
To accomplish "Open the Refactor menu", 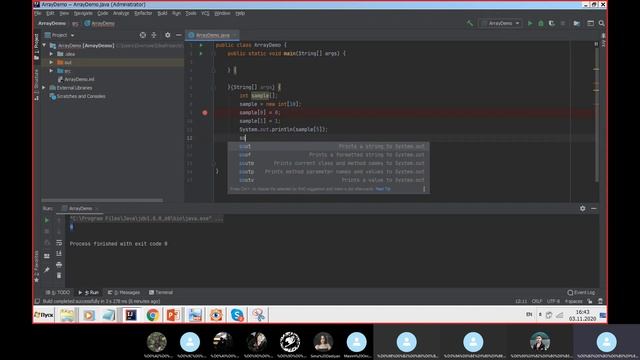I will (x=143, y=13).
